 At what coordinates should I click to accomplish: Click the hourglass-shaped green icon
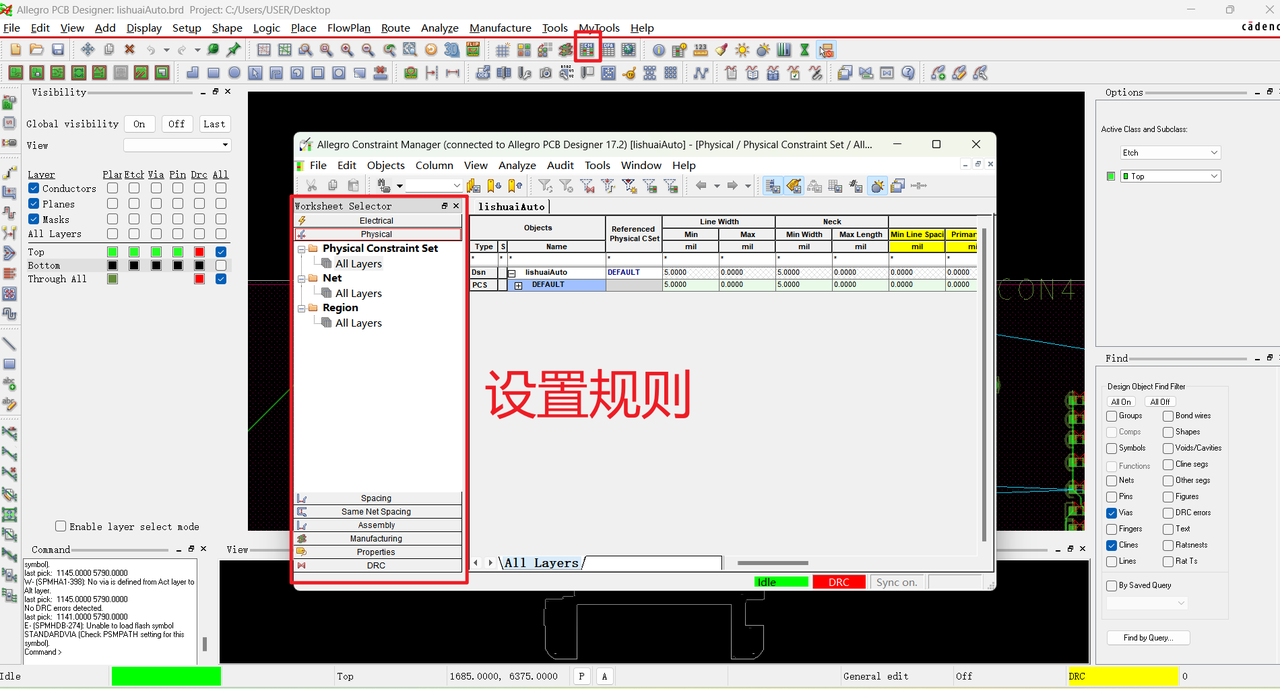tap(804, 49)
